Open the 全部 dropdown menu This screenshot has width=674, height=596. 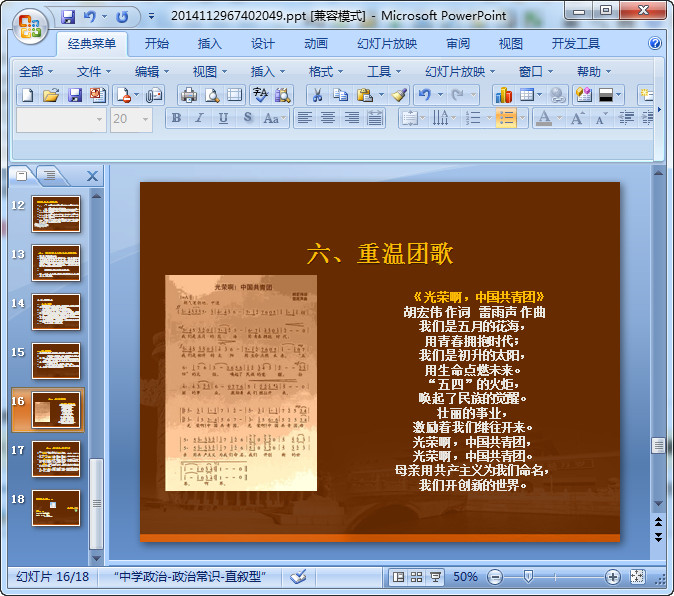tap(35, 71)
